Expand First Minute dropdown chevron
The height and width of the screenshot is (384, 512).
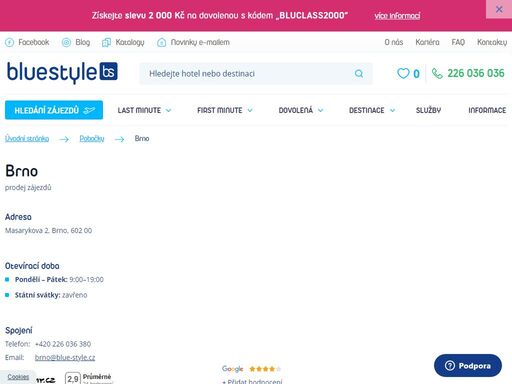(250, 110)
